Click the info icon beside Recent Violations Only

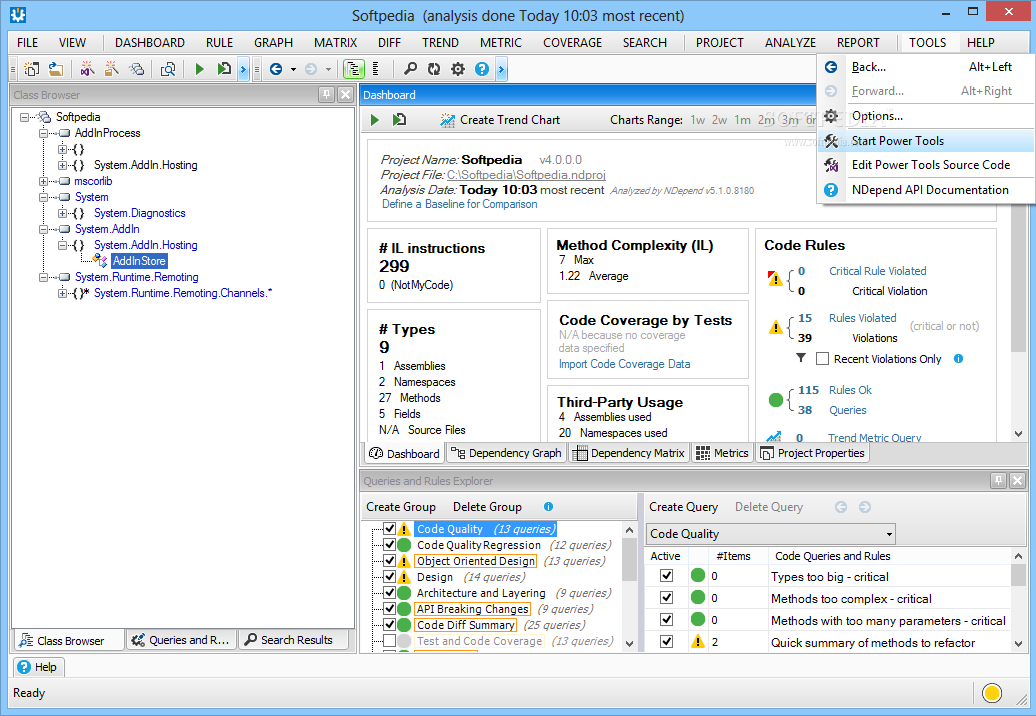tap(958, 359)
